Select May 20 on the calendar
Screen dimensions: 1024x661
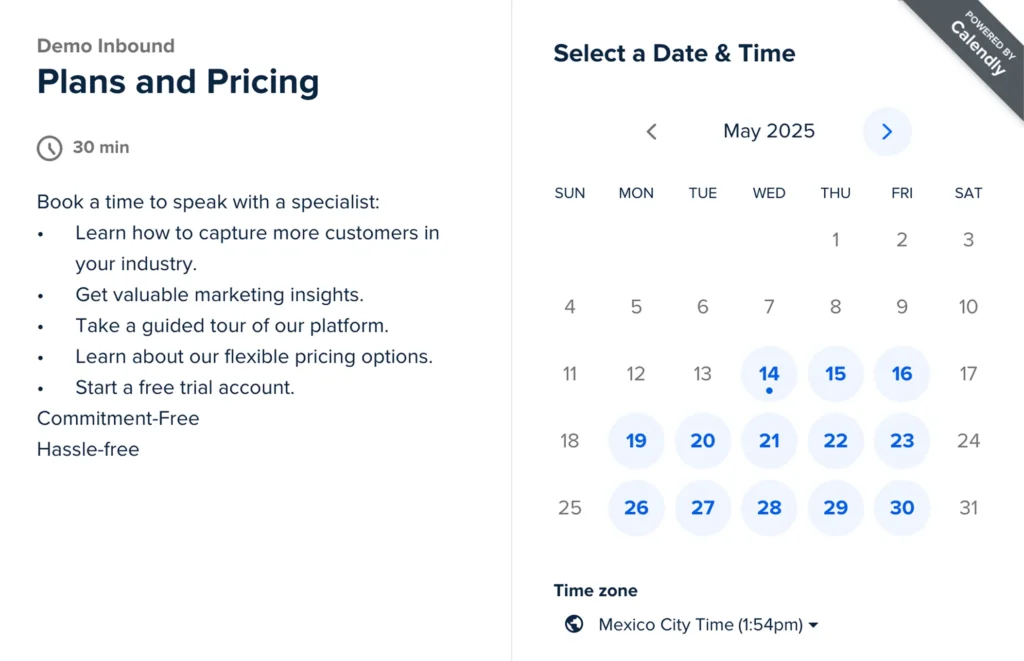(x=703, y=441)
